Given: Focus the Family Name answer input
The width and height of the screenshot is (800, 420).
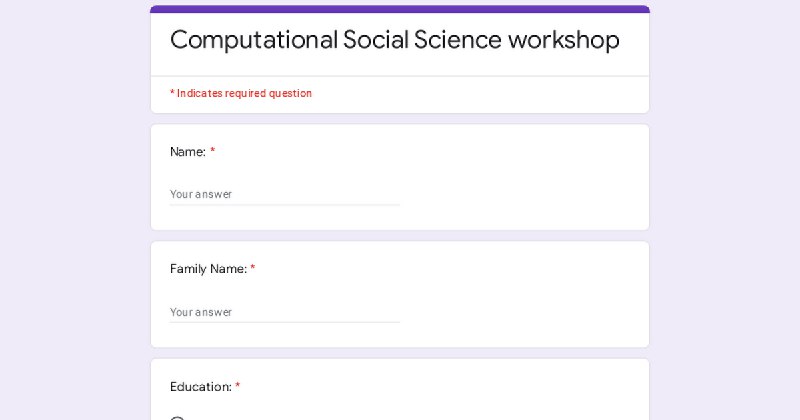Looking at the screenshot, I should pyautogui.click(x=285, y=312).
